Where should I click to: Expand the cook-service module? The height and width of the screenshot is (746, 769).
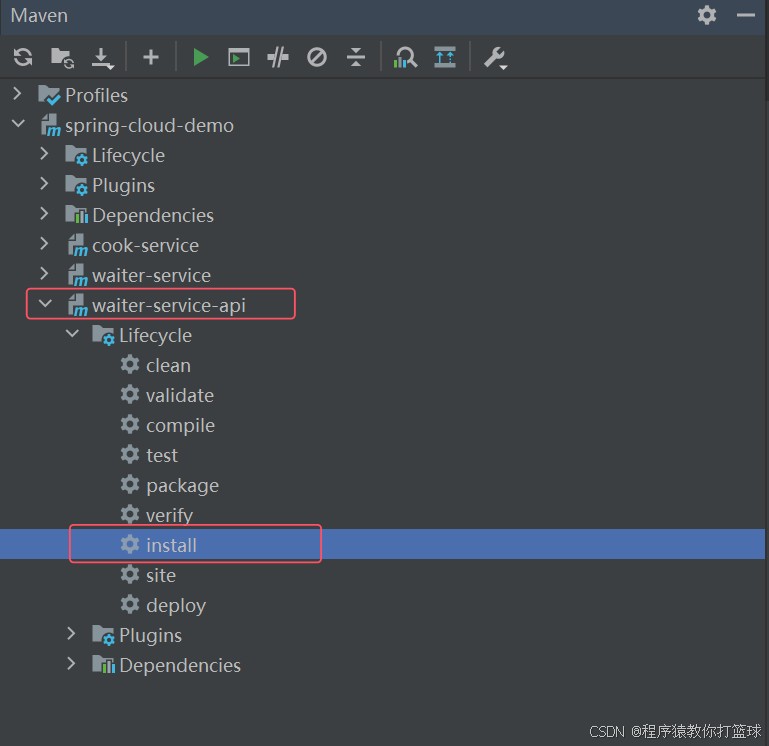44,243
